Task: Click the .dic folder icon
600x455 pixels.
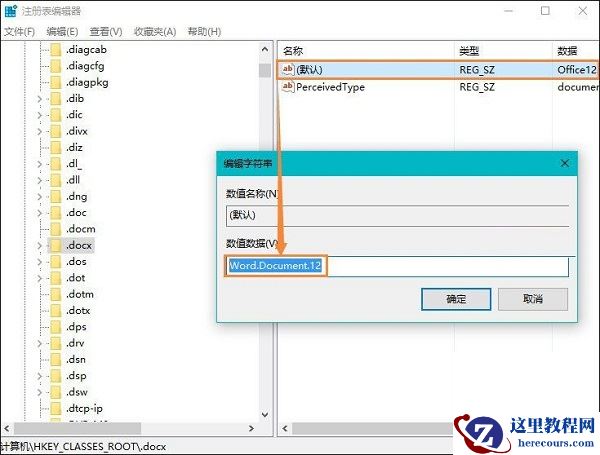Action: pyautogui.click(x=56, y=115)
